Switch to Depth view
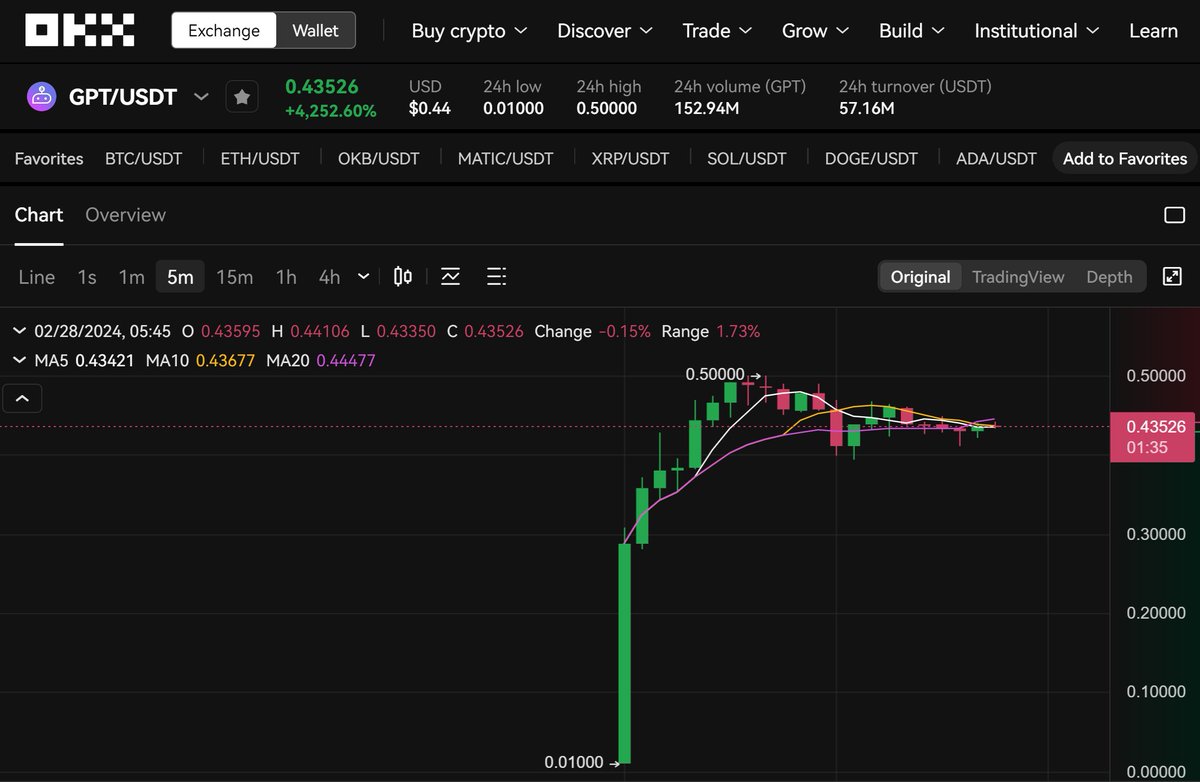Screen dimensions: 1200x782 [1109, 277]
